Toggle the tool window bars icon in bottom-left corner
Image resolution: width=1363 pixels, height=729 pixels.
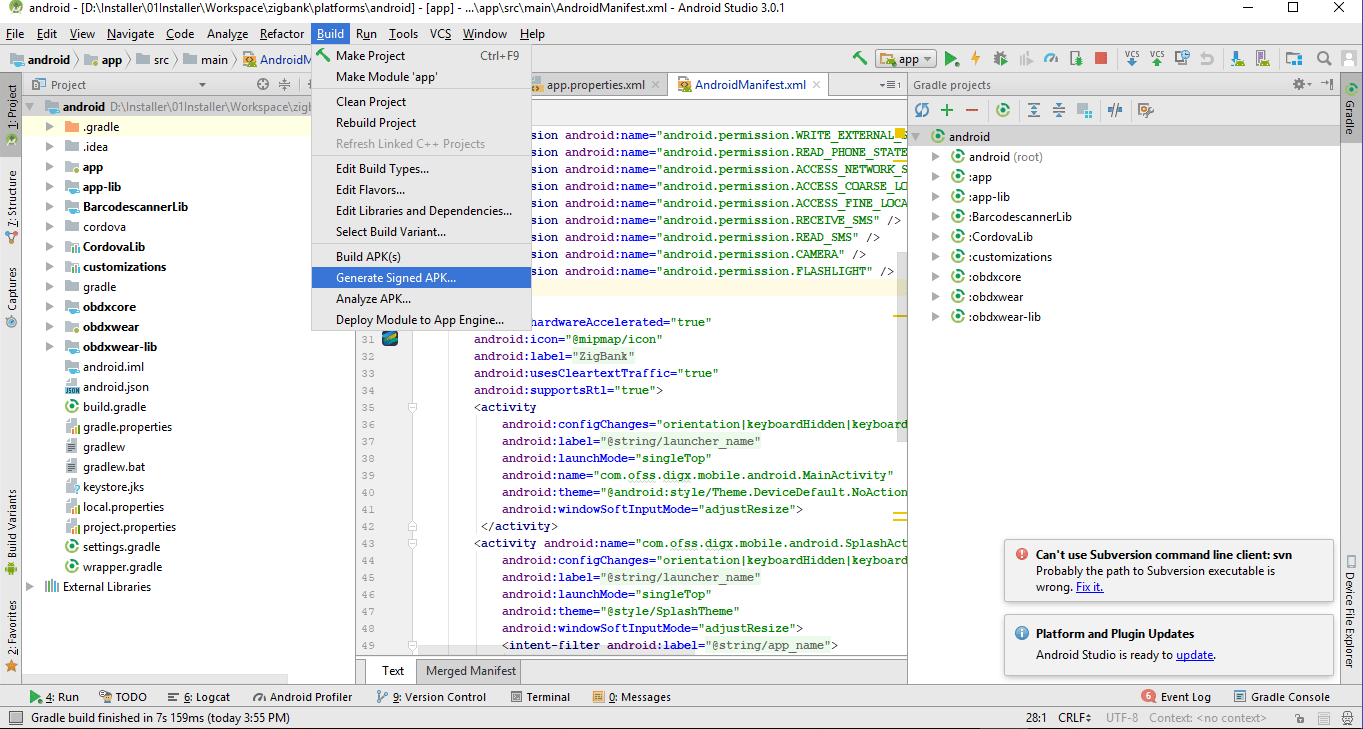14,717
